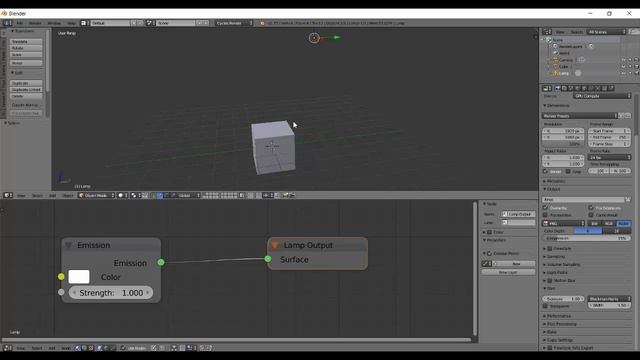Screen dimensions: 640x360
Task: Click the scene browse icon beside Scene field
Action: pyautogui.click(x=150, y=23)
